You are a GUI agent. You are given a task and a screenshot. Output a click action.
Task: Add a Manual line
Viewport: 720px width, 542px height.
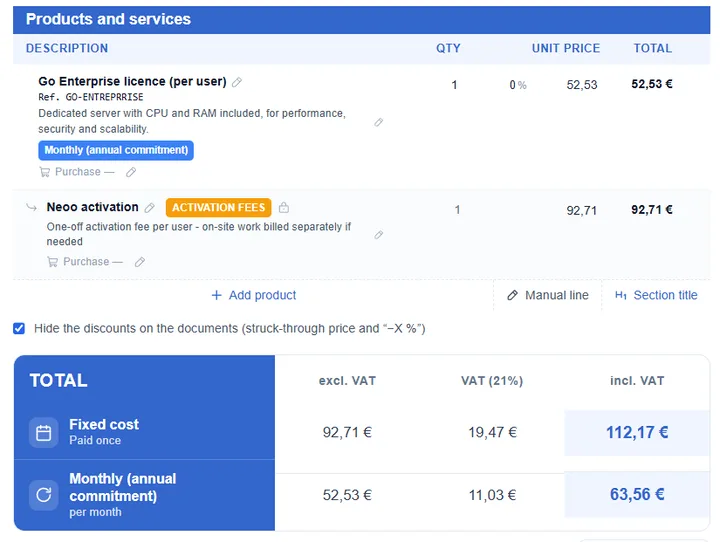pos(548,295)
